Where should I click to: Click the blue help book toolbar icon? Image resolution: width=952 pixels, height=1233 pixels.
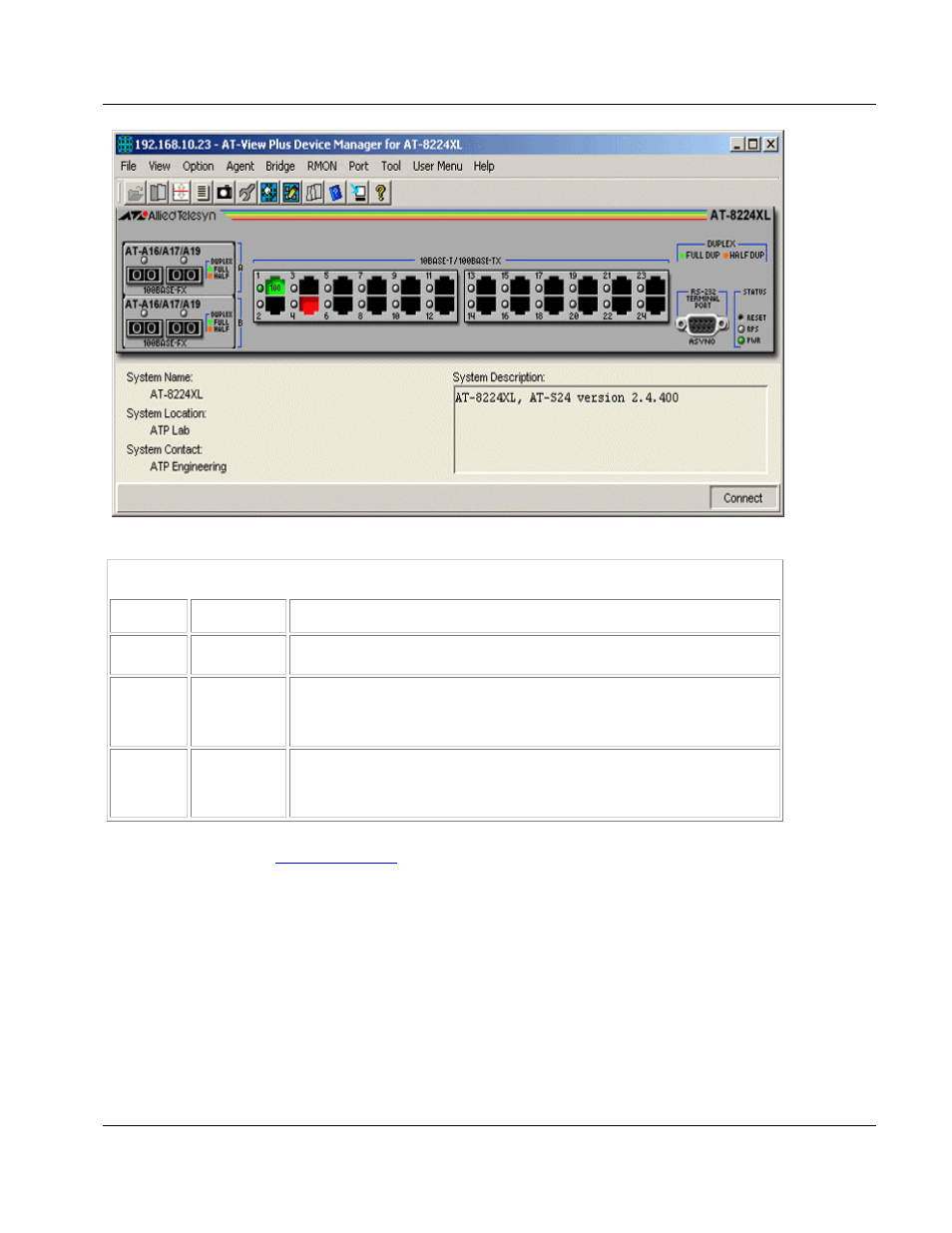pyautogui.click(x=335, y=193)
